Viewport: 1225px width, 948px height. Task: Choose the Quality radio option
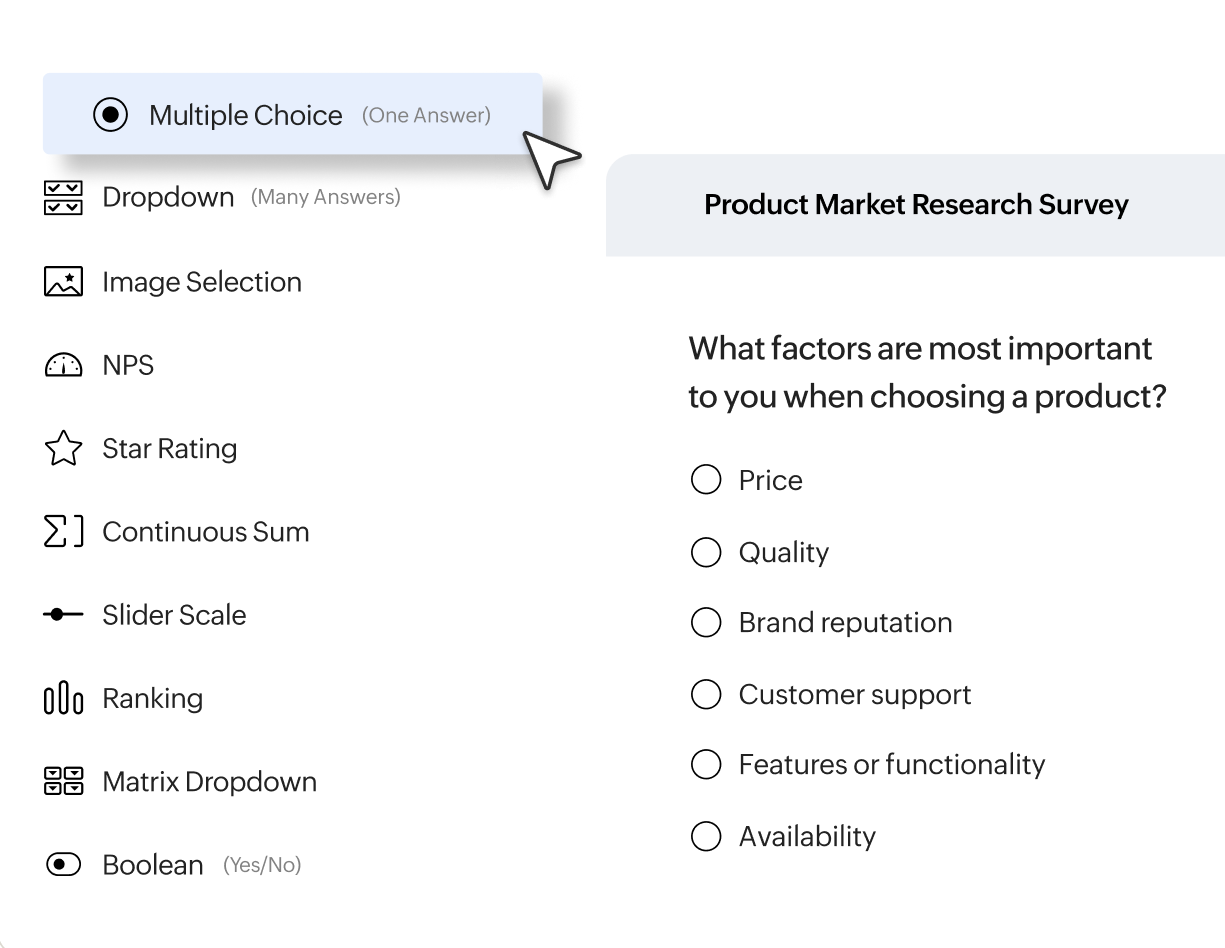tap(706, 552)
